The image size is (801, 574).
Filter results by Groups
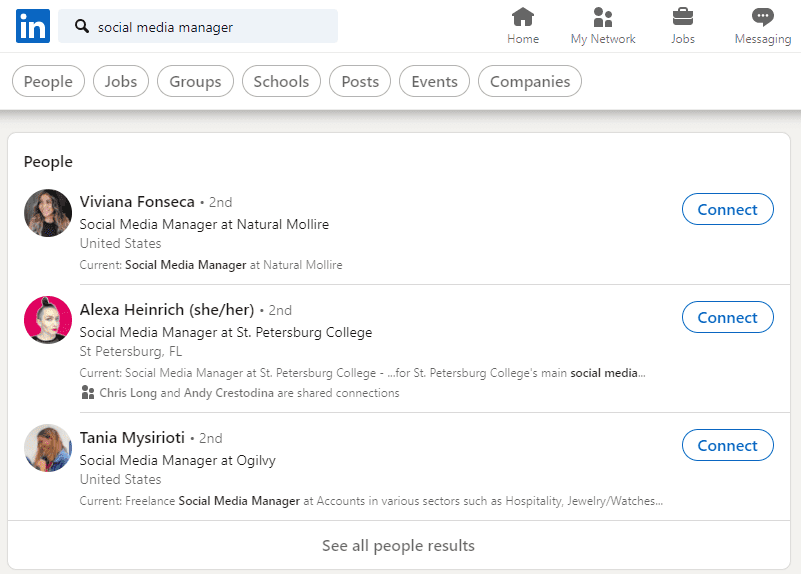coord(195,81)
